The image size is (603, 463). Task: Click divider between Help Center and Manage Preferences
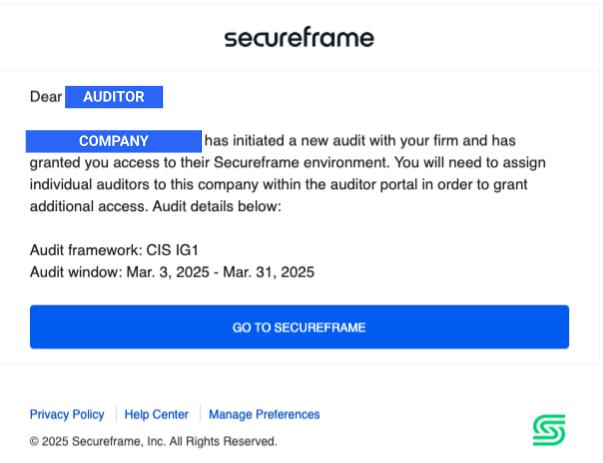point(200,414)
